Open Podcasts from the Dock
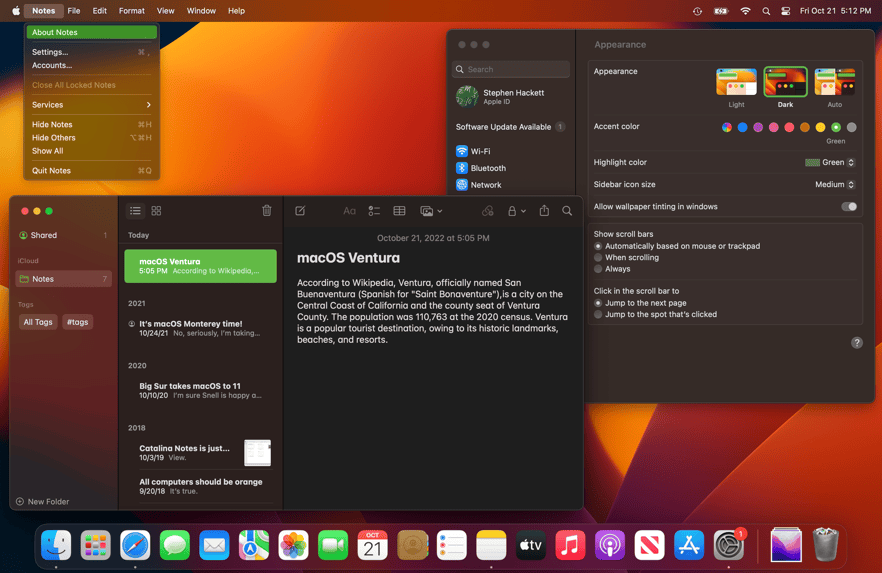882x573 pixels. coord(610,545)
